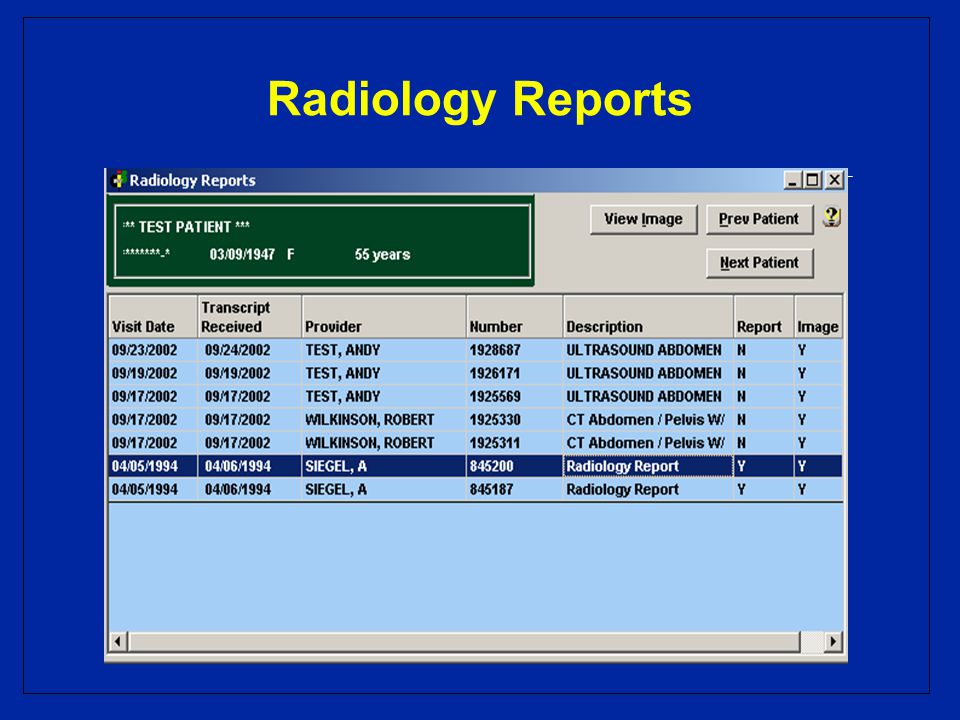Click the help question mark icon
This screenshot has height=720, width=960.
point(831,217)
